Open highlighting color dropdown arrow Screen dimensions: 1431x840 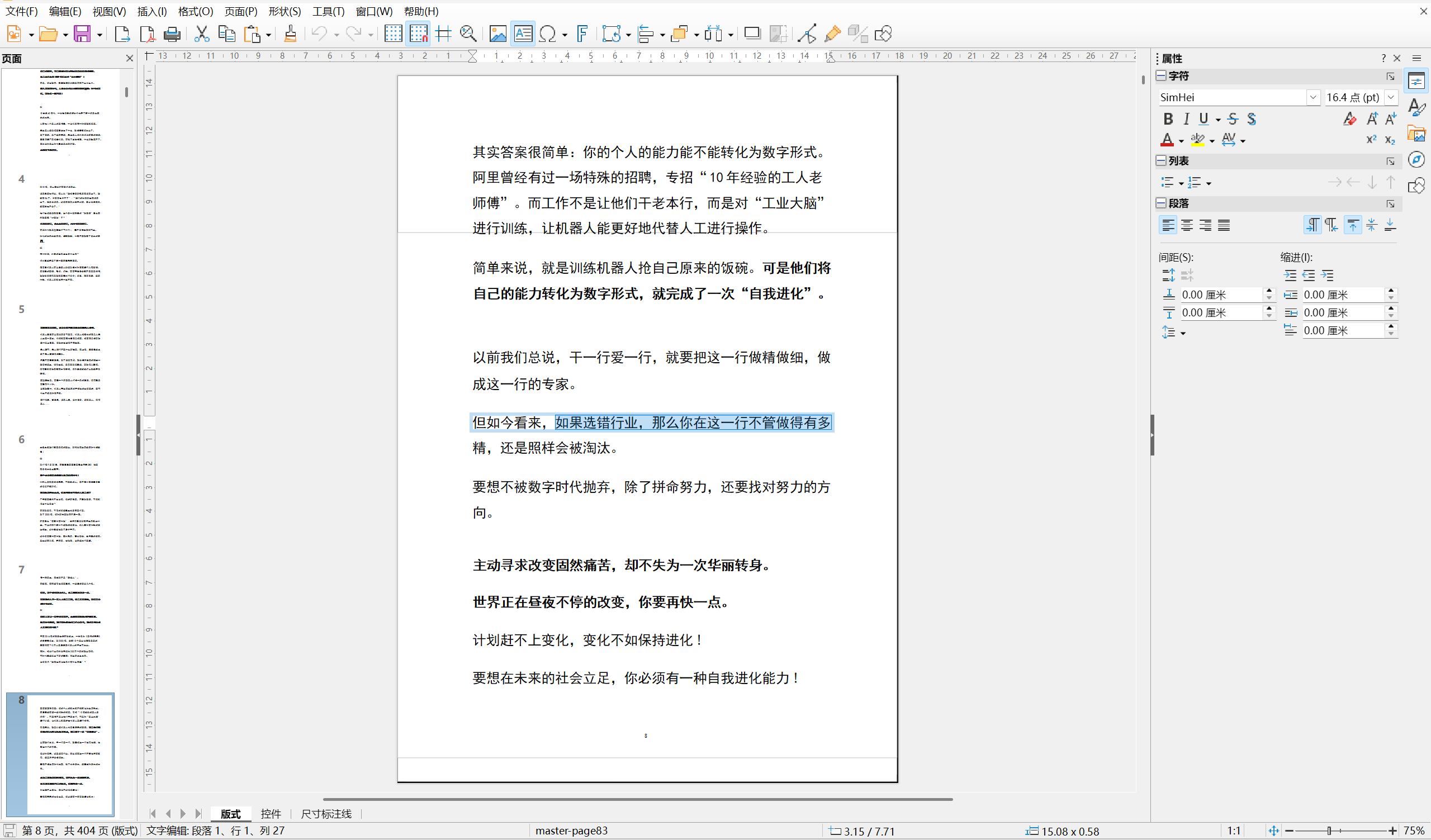(1212, 141)
